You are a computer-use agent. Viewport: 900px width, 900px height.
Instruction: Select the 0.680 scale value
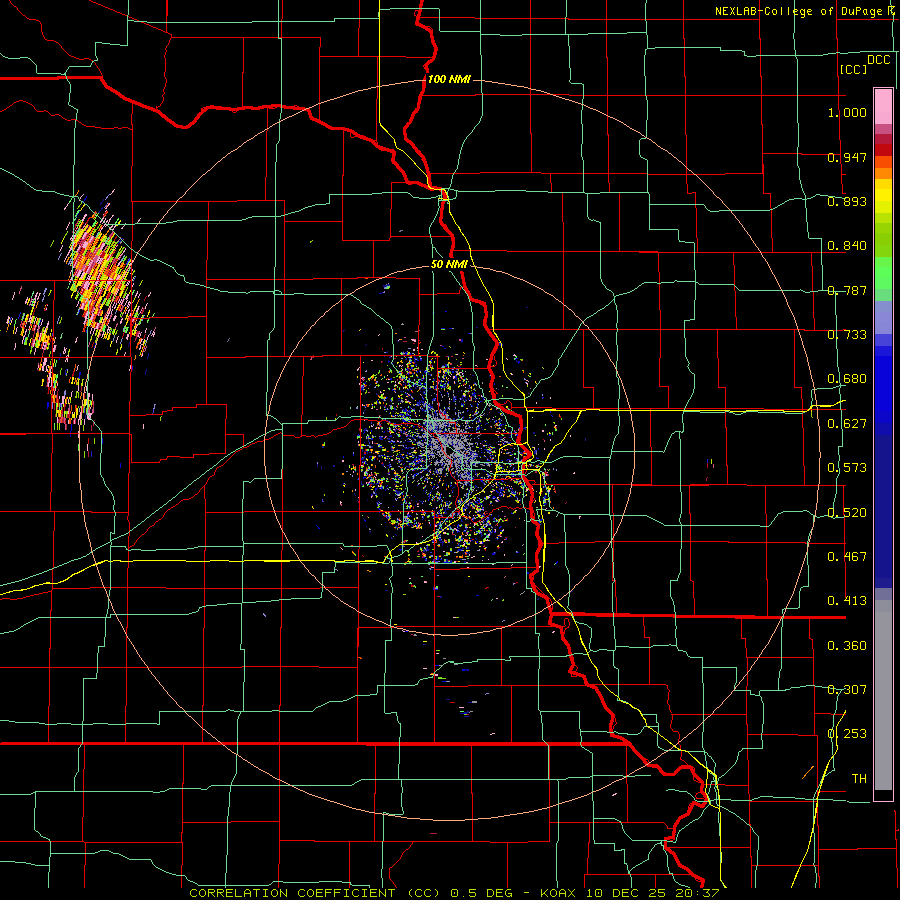pyautogui.click(x=847, y=379)
